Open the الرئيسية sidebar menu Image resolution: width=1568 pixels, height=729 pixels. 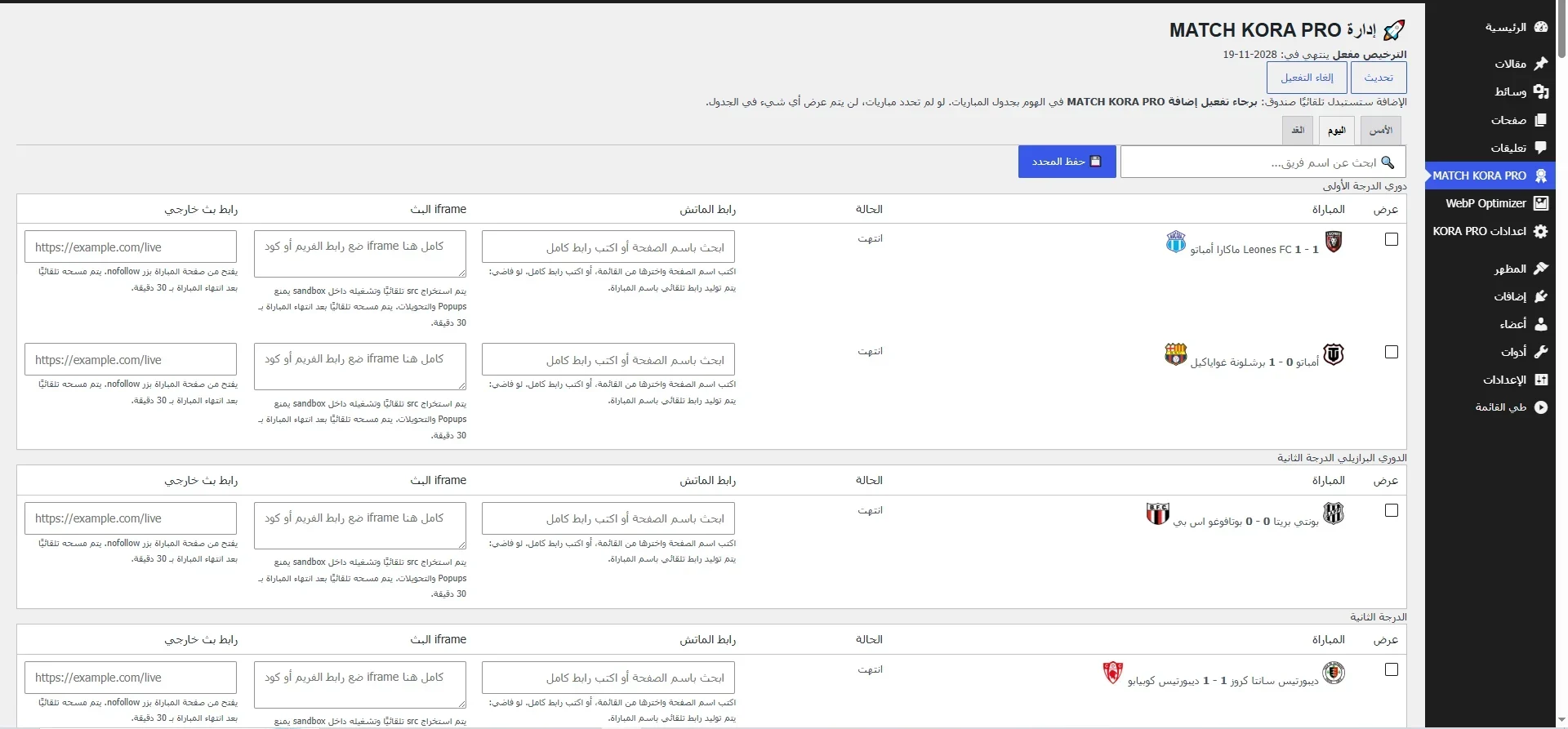click(1491, 27)
